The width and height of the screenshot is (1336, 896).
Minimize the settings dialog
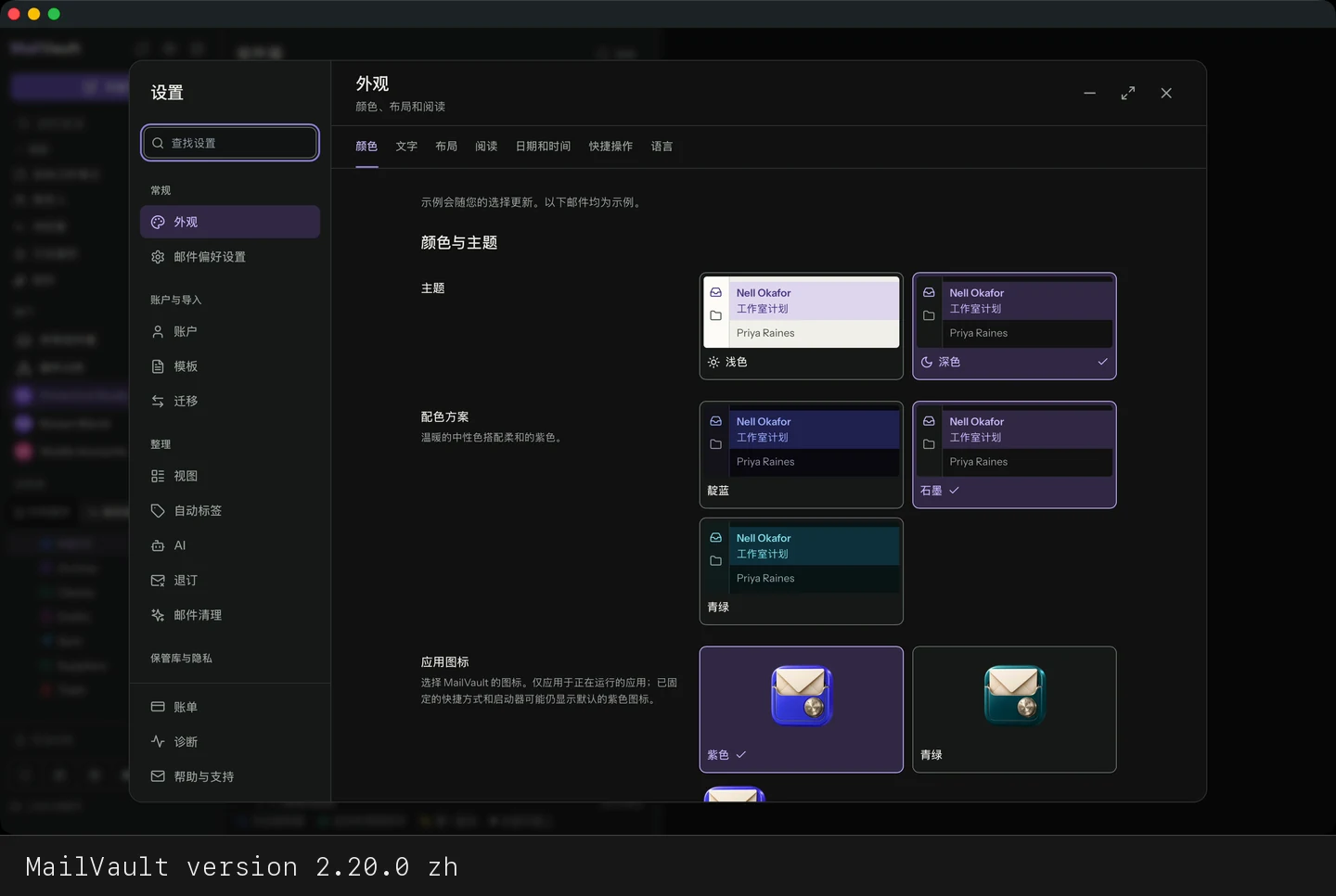pyautogui.click(x=1089, y=93)
